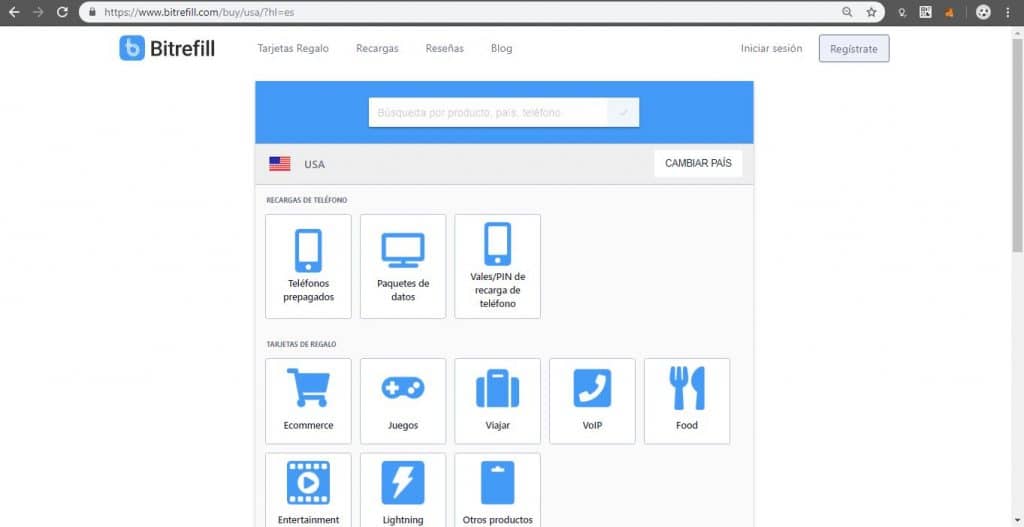Screen dimensions: 1024x527
Task: Open the Tarjetas Regalo menu
Action: (x=293, y=48)
